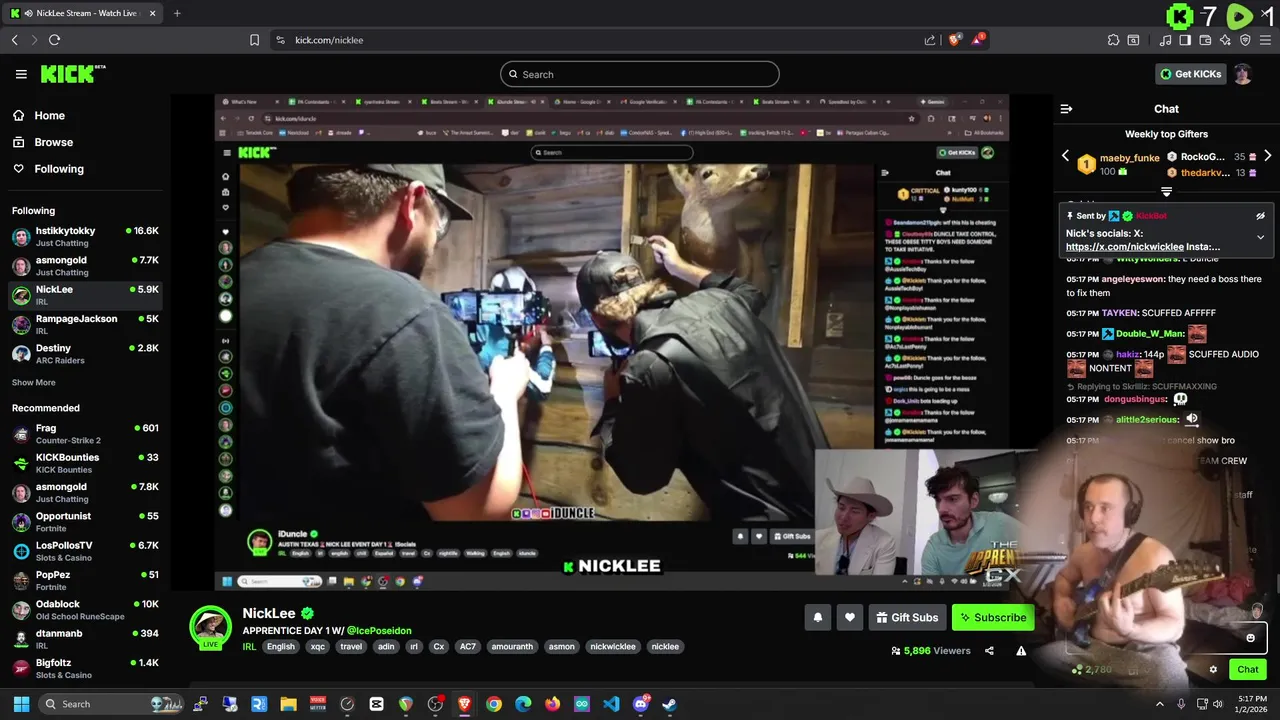
Task: Click the Get KICKs button
Action: point(1189,74)
